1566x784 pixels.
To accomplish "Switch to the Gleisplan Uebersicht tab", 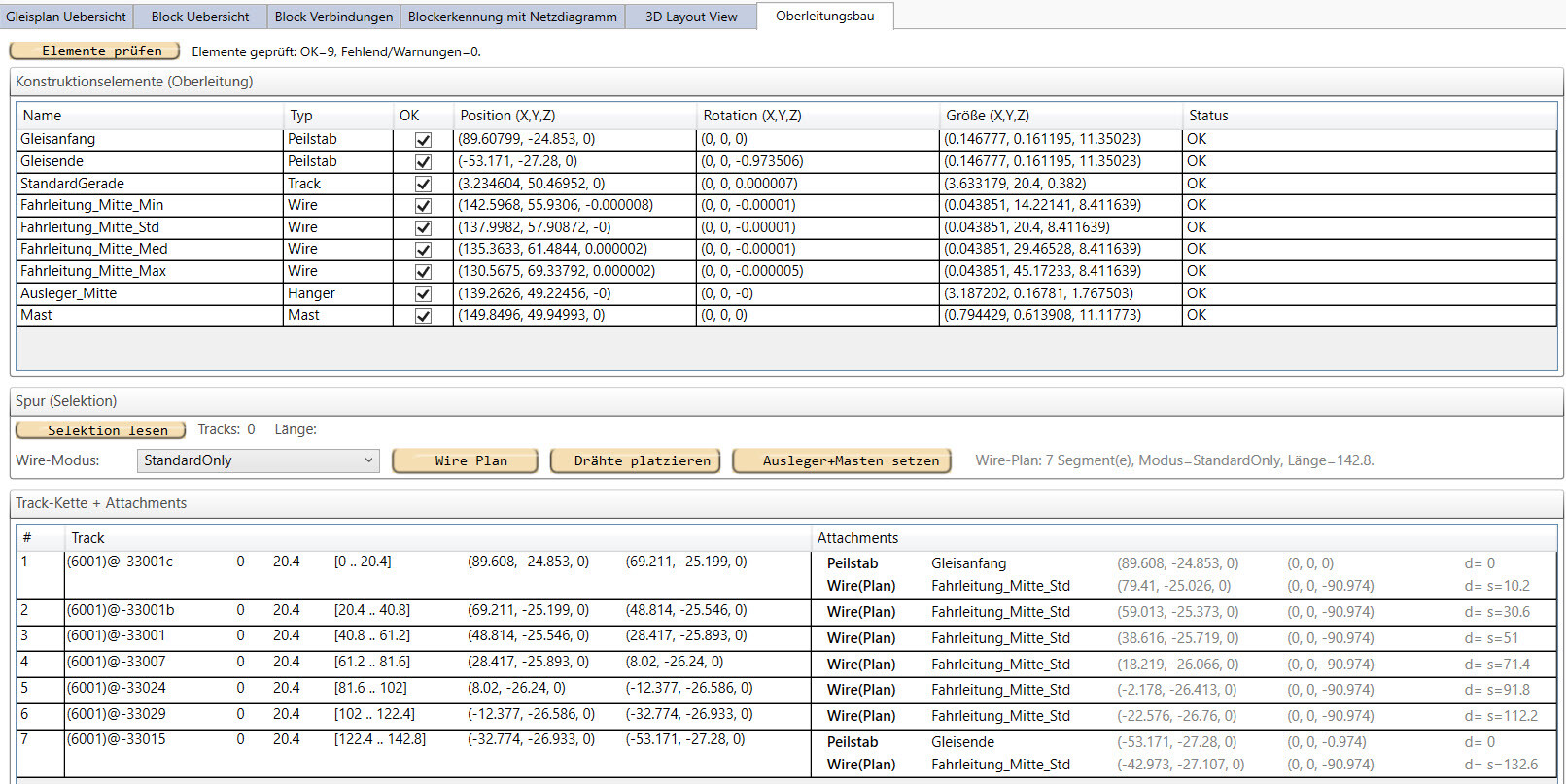I will (66, 17).
